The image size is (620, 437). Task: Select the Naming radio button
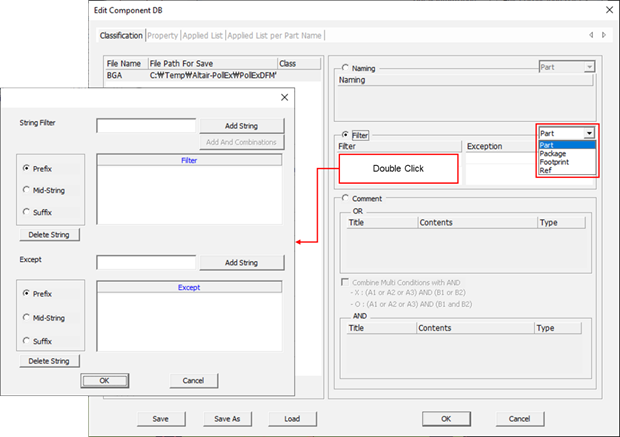pyautogui.click(x=347, y=67)
